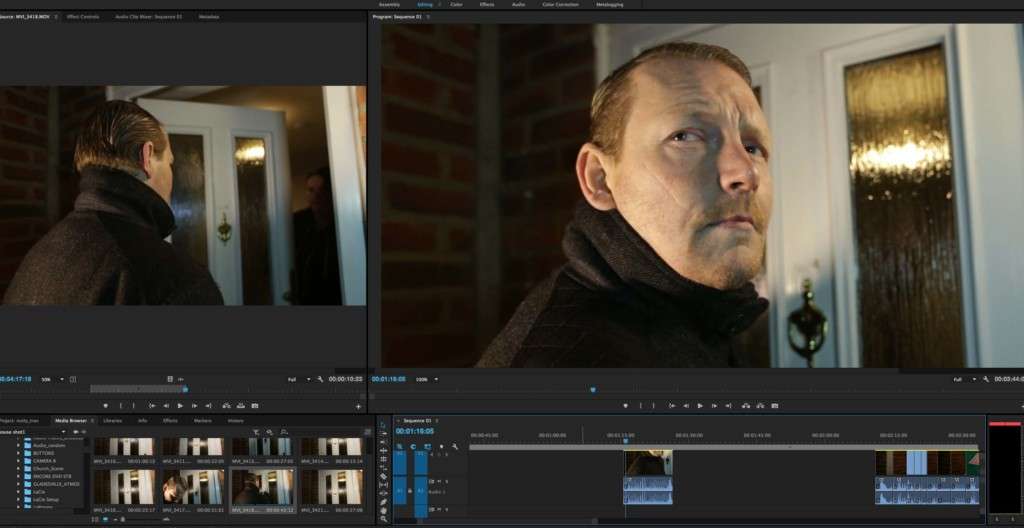
Task: Toggle timeline snap magnet
Action: tap(413, 447)
